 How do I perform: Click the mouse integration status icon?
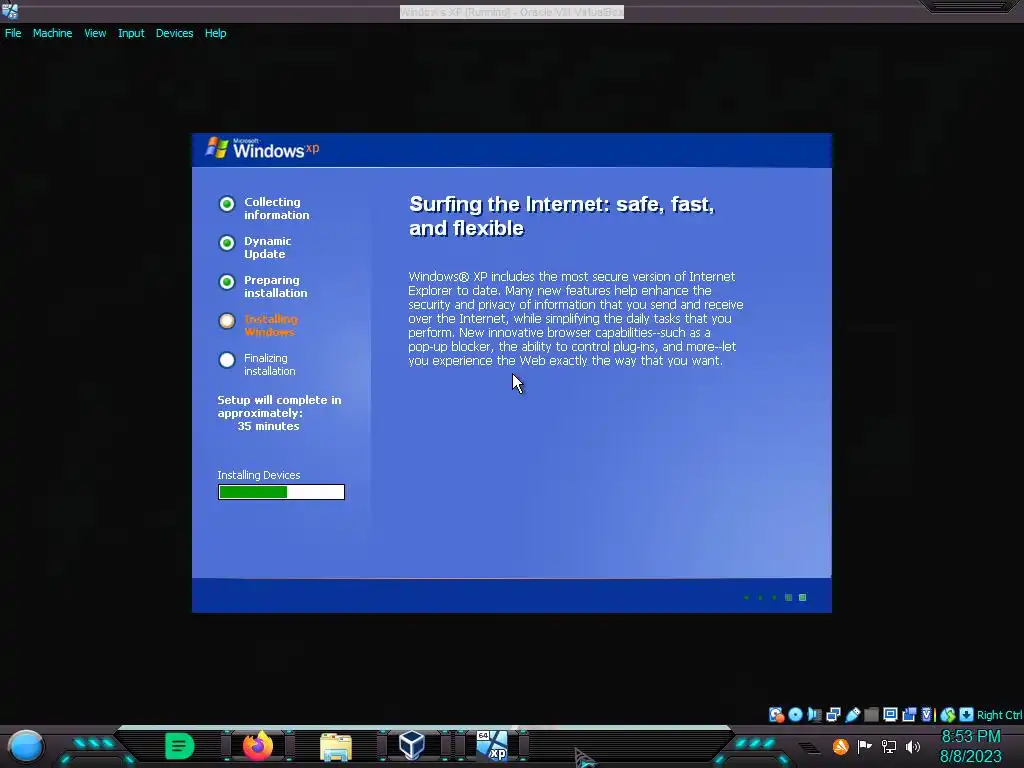[948, 714]
